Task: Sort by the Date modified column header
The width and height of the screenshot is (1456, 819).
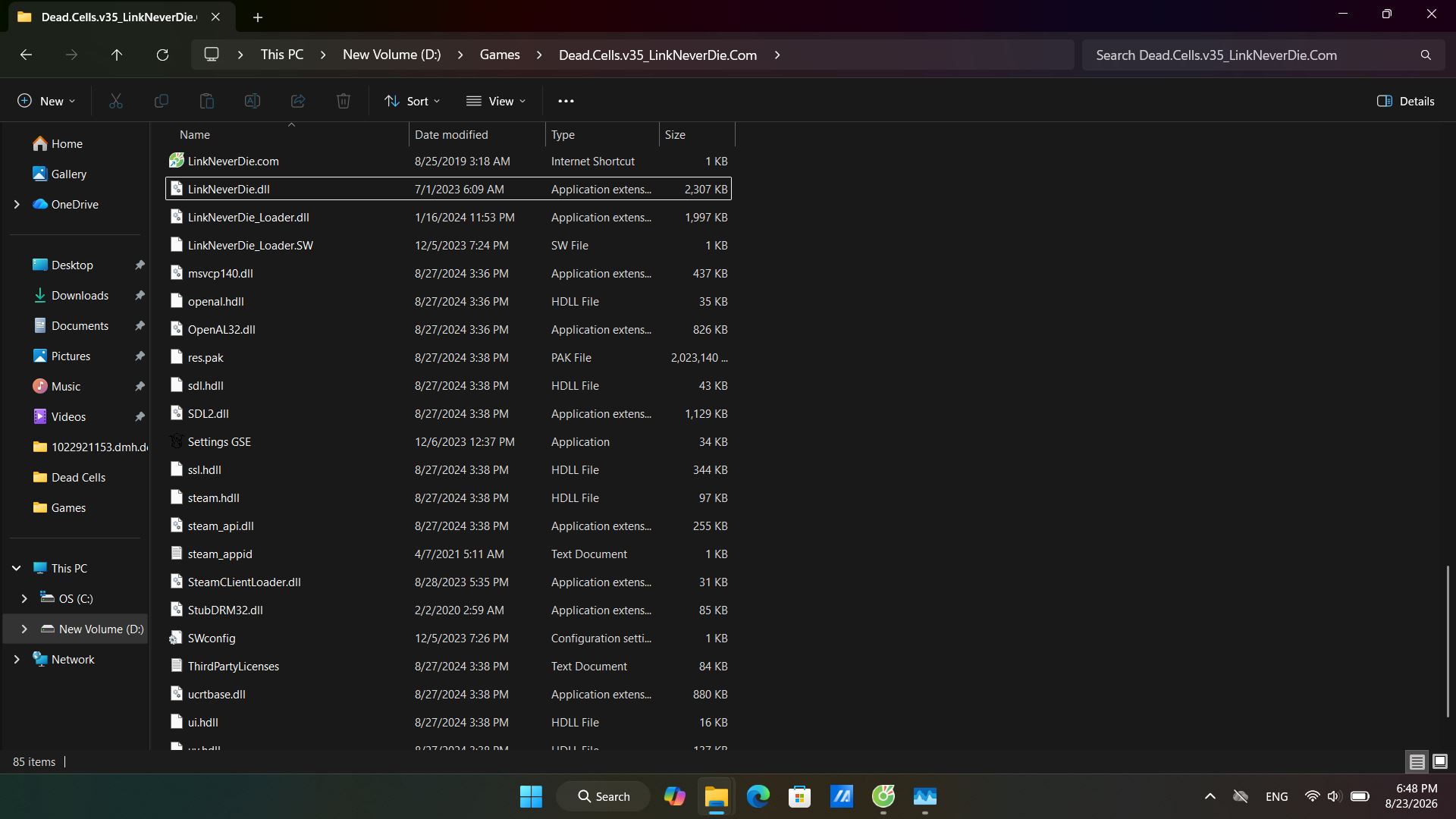Action: 477,134
